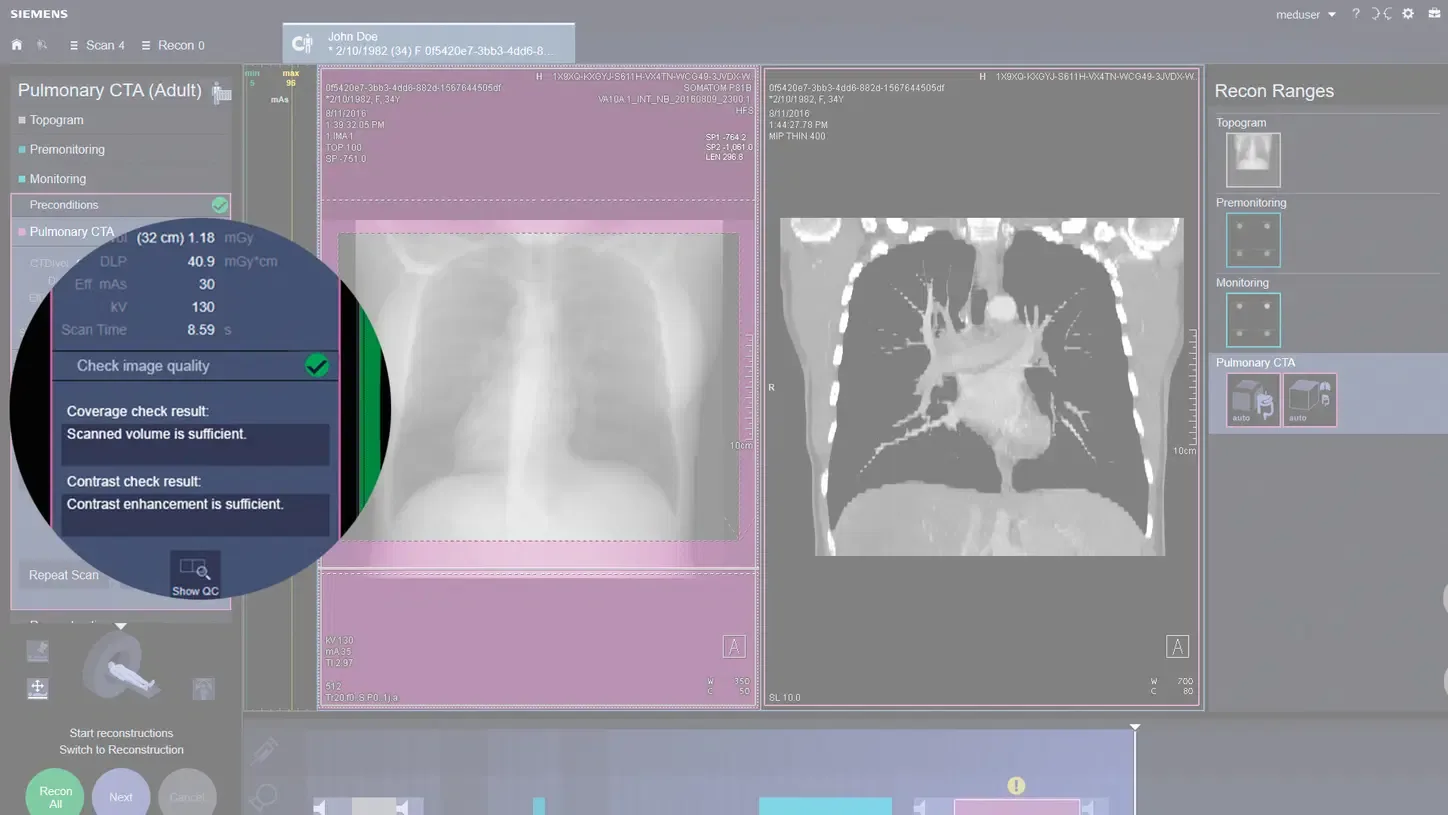Image resolution: width=1448 pixels, height=815 pixels.
Task: Open the patient browser icon beside Home
Action: (x=42, y=45)
